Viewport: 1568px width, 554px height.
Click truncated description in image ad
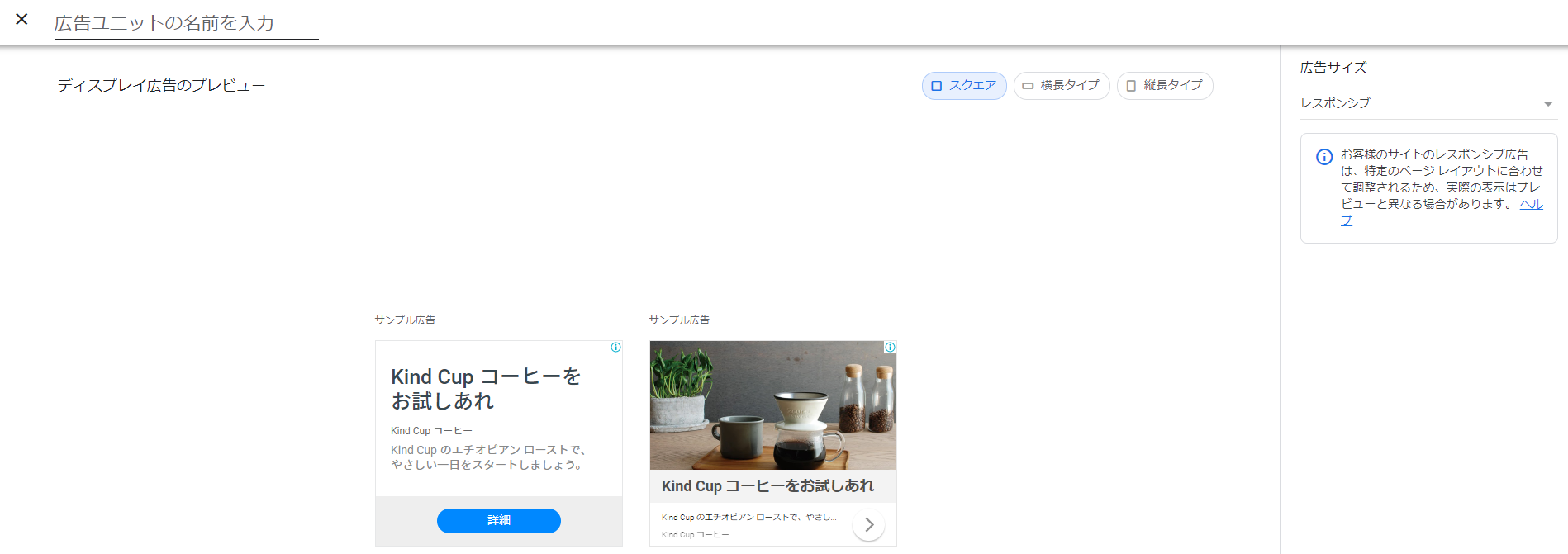pos(748,517)
